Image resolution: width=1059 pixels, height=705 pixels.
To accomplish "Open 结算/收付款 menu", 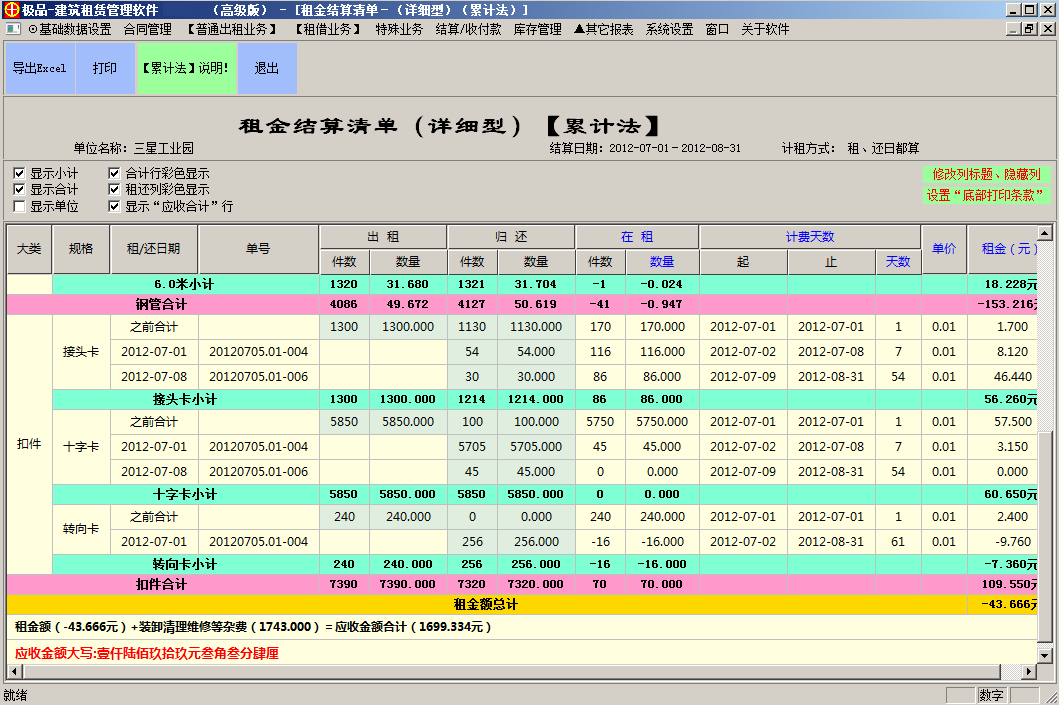I will [468, 29].
